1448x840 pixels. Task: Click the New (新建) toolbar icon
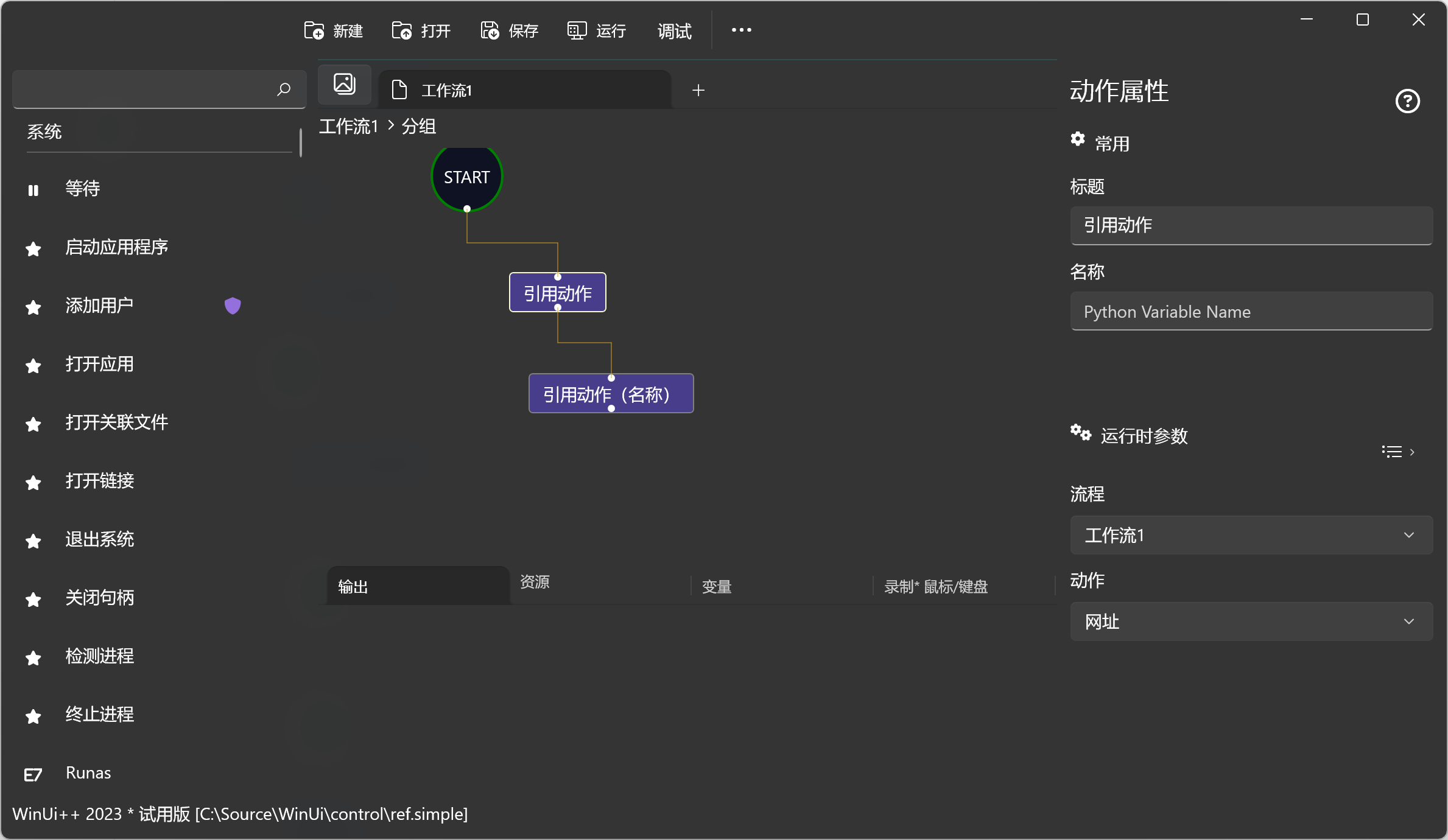(314, 30)
